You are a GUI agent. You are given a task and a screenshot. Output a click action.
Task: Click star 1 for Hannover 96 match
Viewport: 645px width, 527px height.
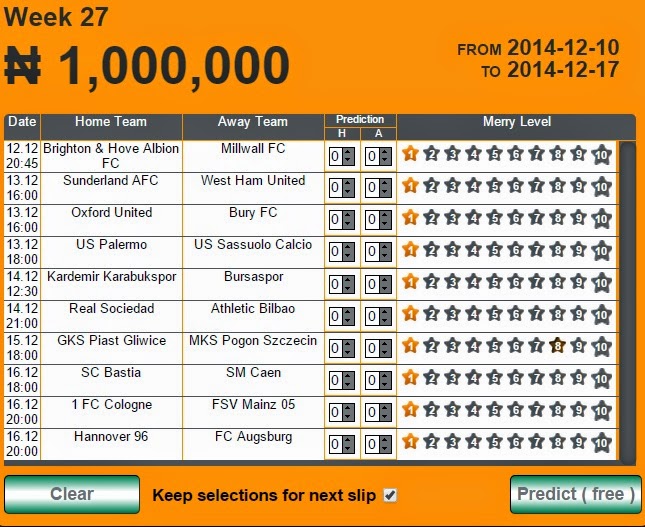click(x=410, y=442)
